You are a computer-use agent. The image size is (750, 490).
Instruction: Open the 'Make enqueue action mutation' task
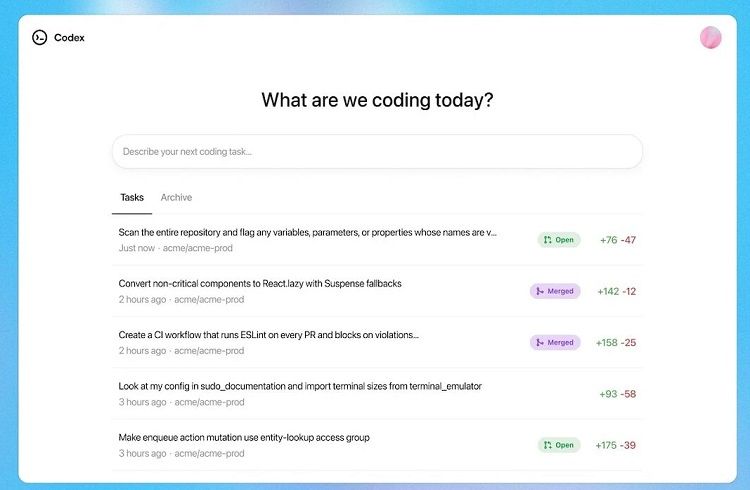pos(377,445)
